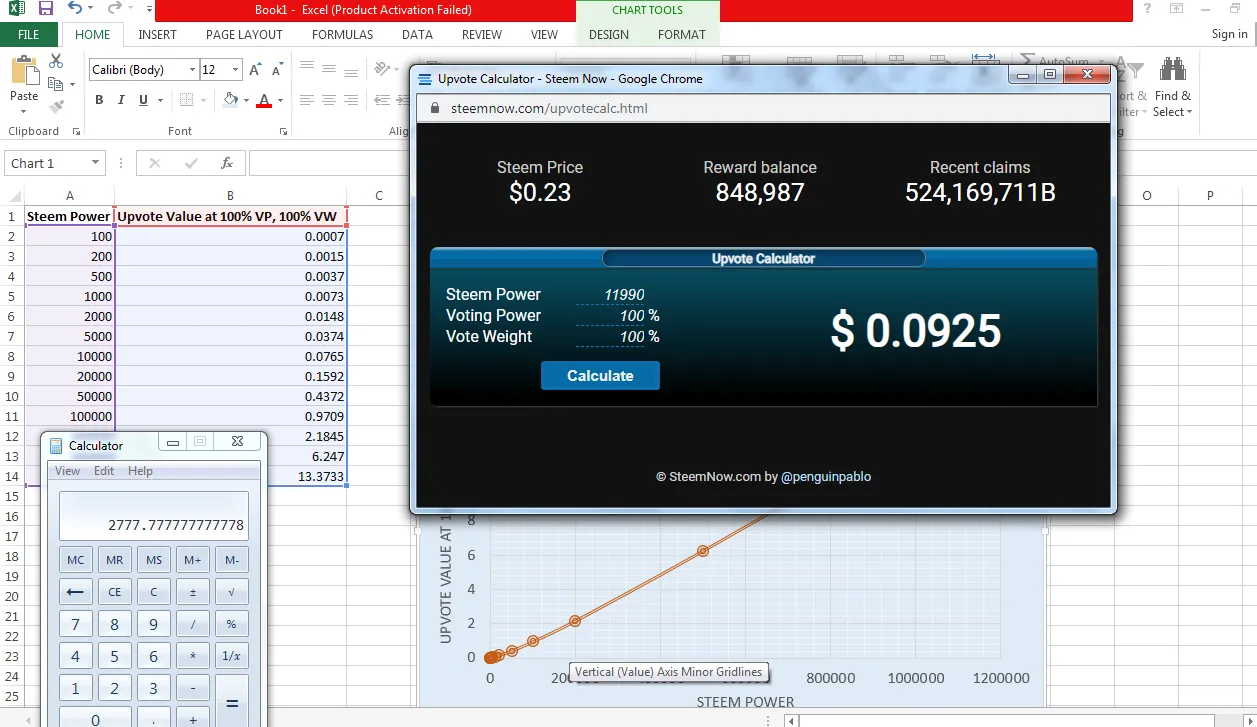
Task: Open the Font Color dropdown arrow
Action: pyautogui.click(x=280, y=101)
